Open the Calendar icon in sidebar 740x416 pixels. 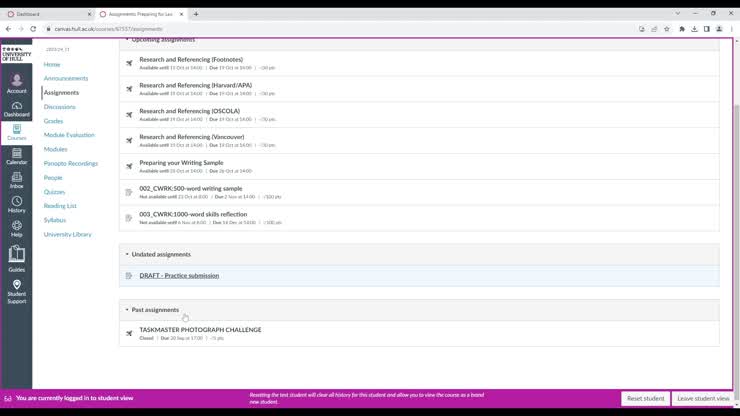click(x=16, y=155)
